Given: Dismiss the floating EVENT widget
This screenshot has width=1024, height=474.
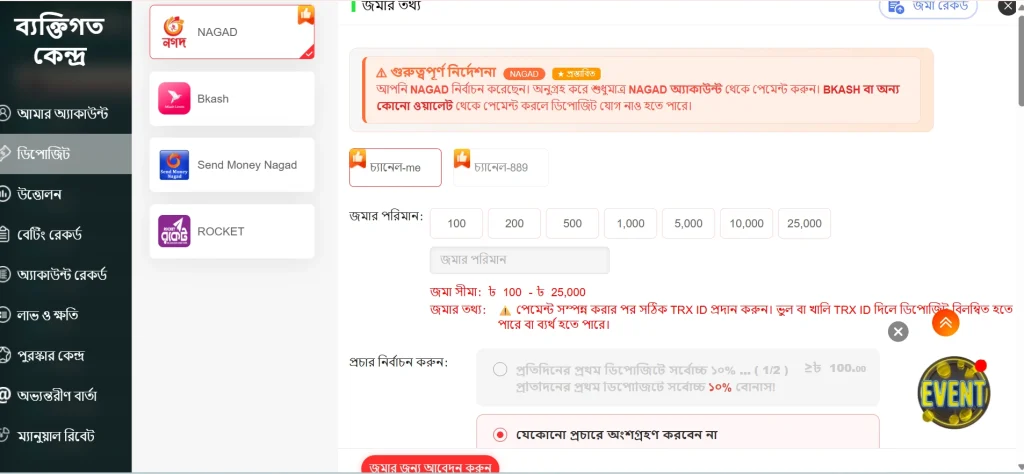Looking at the screenshot, I should point(898,332).
